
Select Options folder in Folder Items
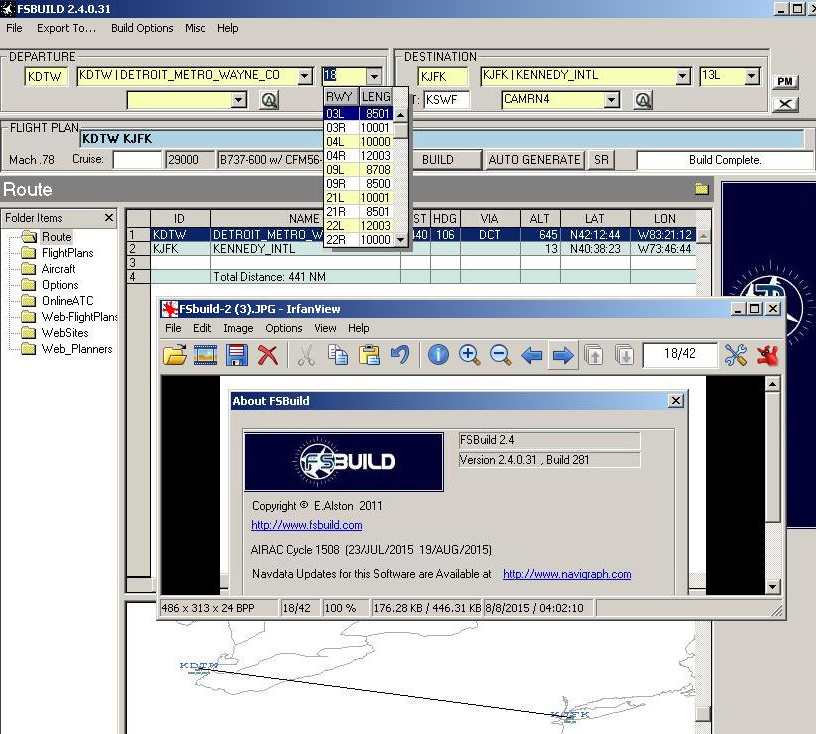(x=60, y=285)
